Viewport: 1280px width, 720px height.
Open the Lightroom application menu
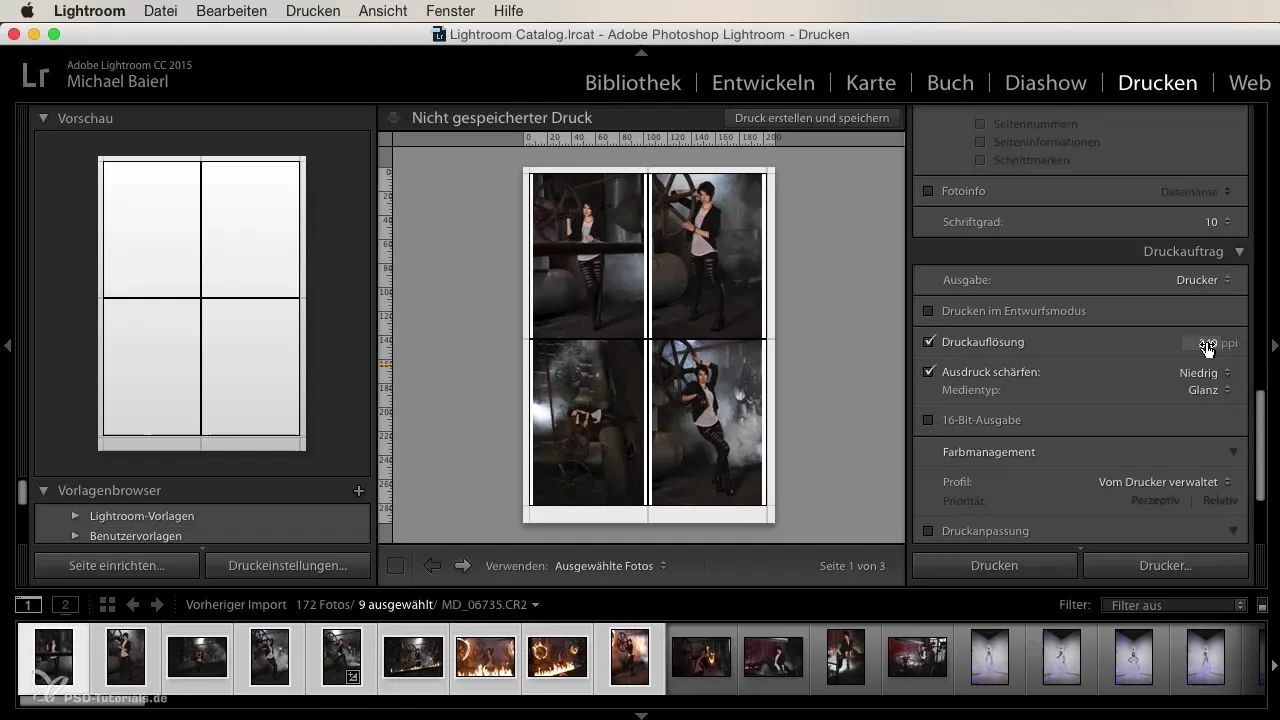click(89, 11)
